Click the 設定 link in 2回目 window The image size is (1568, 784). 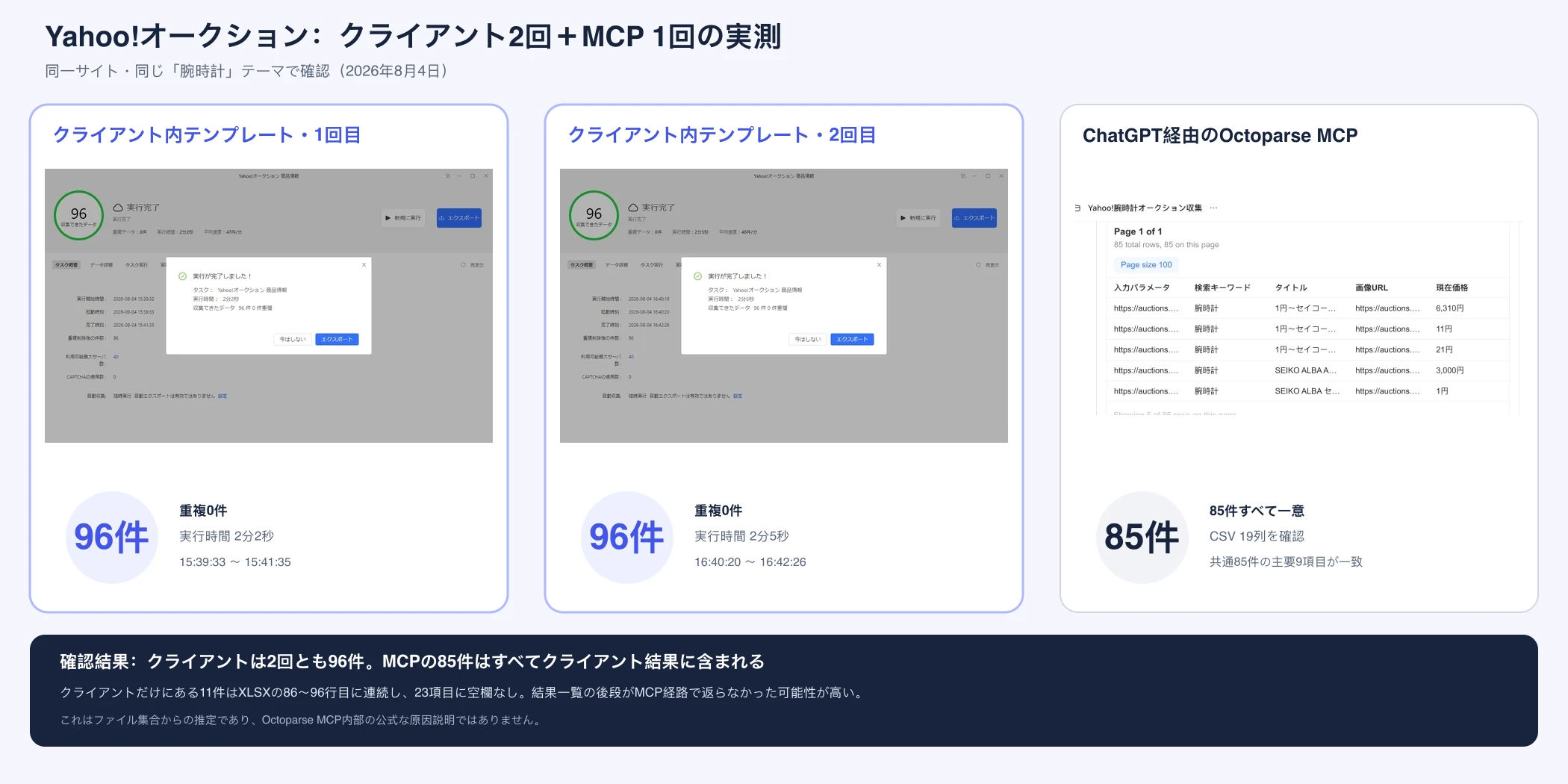tap(738, 396)
